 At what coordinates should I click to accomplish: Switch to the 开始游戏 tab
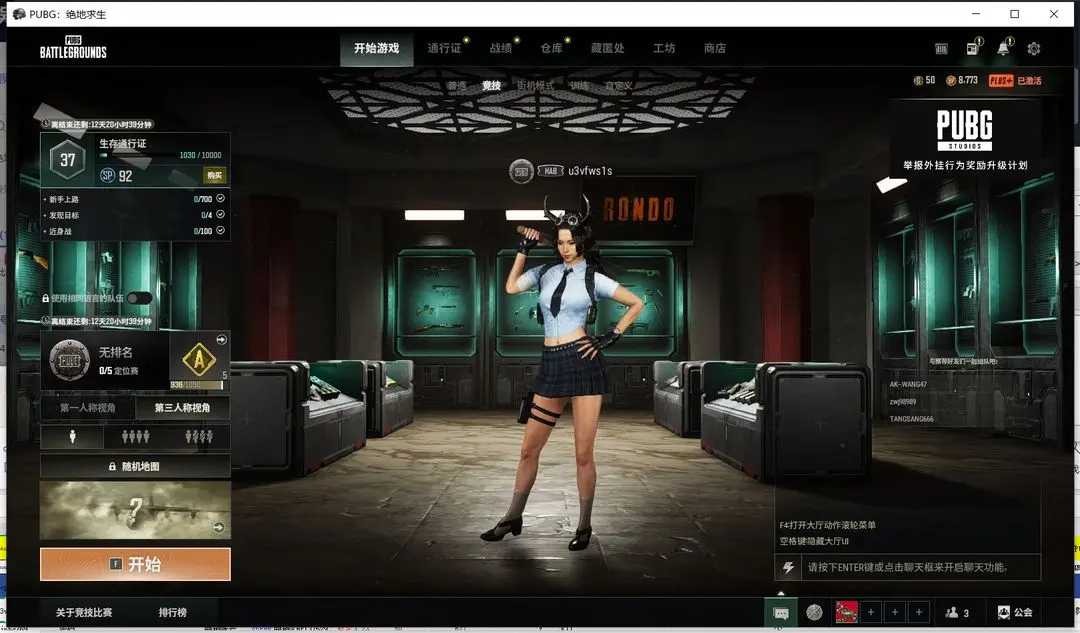pos(377,48)
